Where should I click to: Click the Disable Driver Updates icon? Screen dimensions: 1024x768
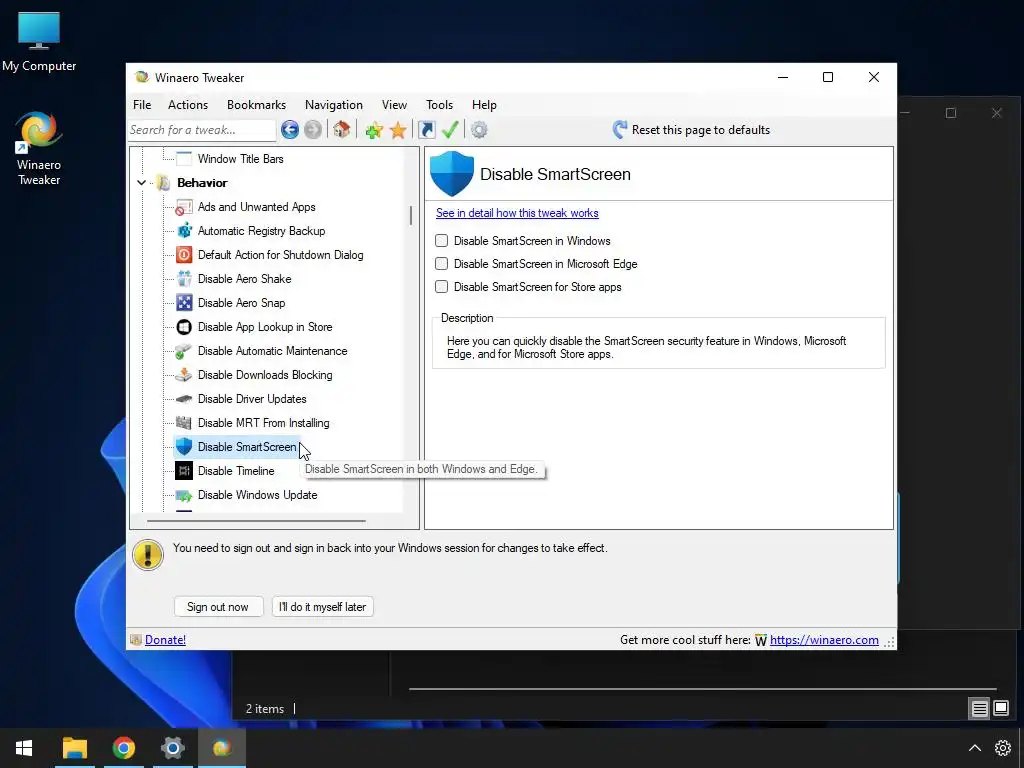pos(184,399)
